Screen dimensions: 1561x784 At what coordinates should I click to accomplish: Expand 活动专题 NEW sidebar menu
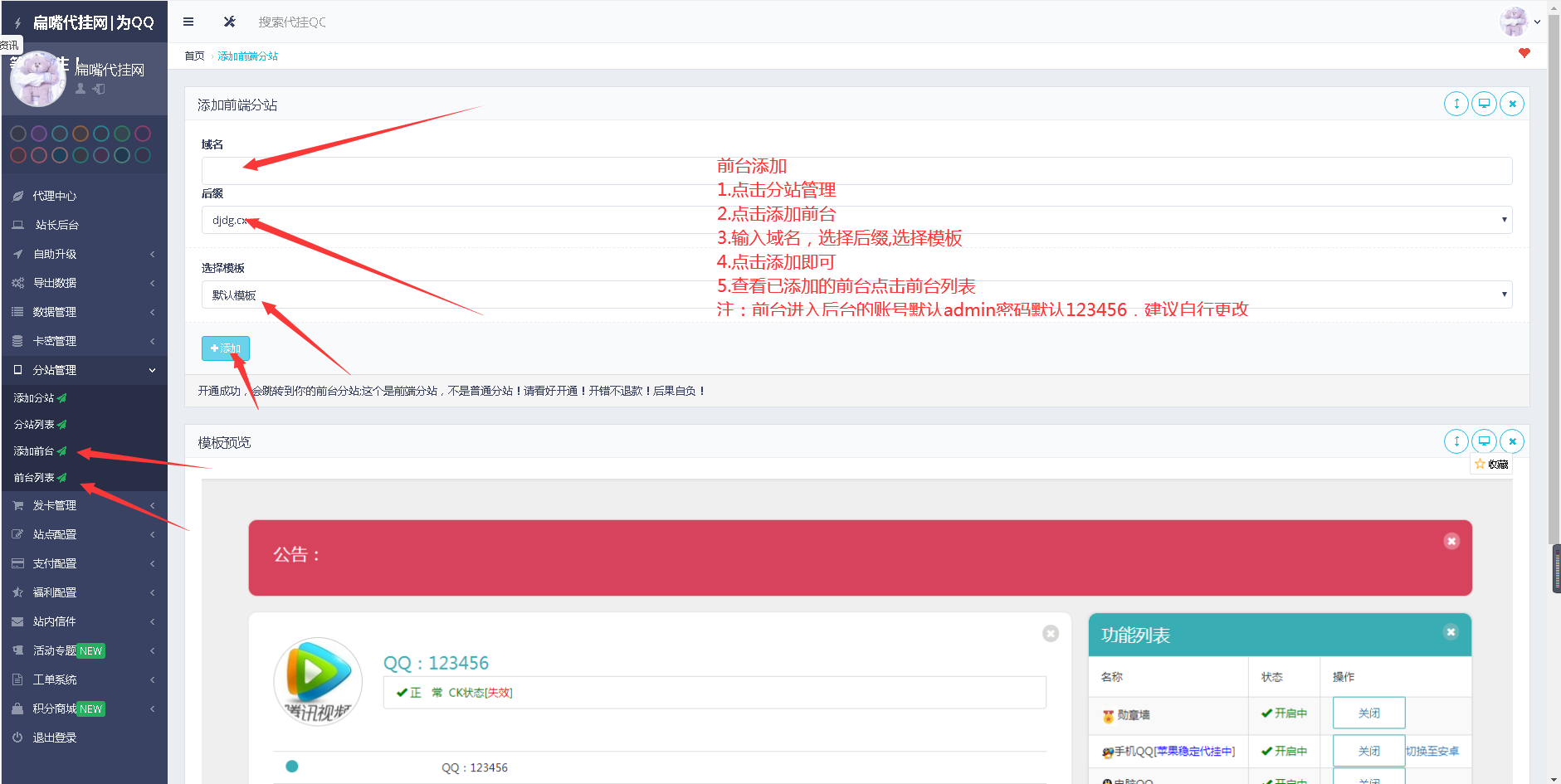(x=84, y=650)
